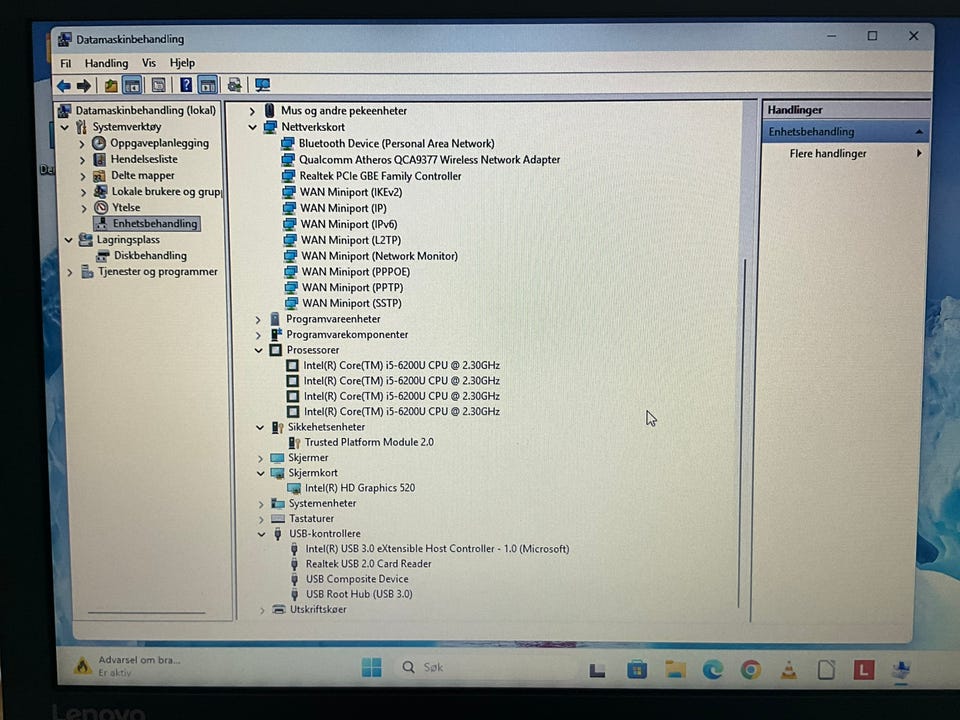
Task: Expand Tjenester og programmer node
Action: [x=70, y=272]
